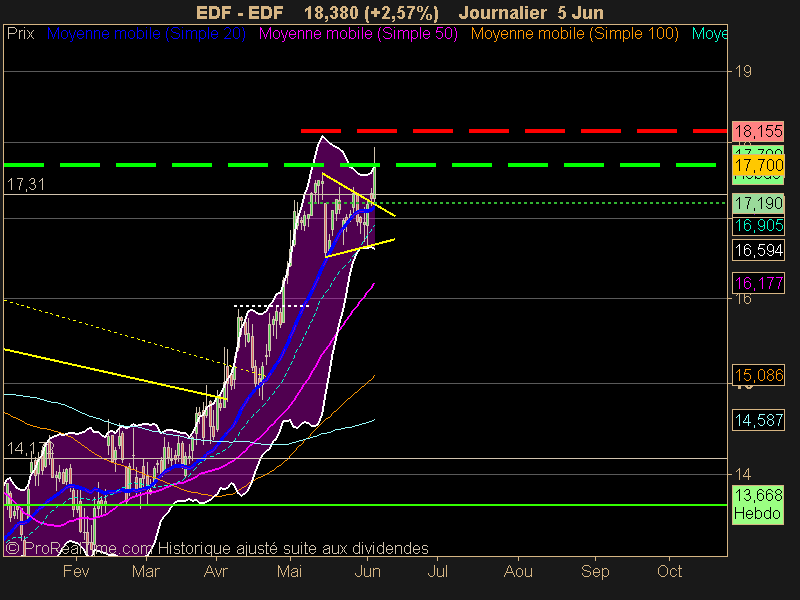Click the "Mar" month on the time axis
800x600 pixels.
point(146,571)
